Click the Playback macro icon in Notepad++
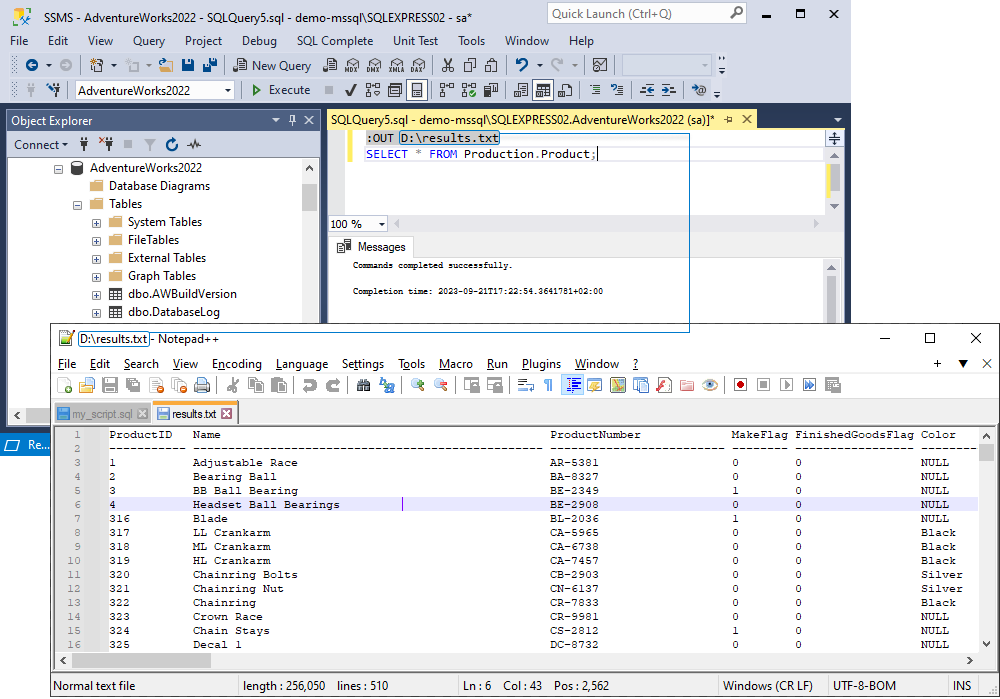1000x699 pixels. click(x=786, y=385)
